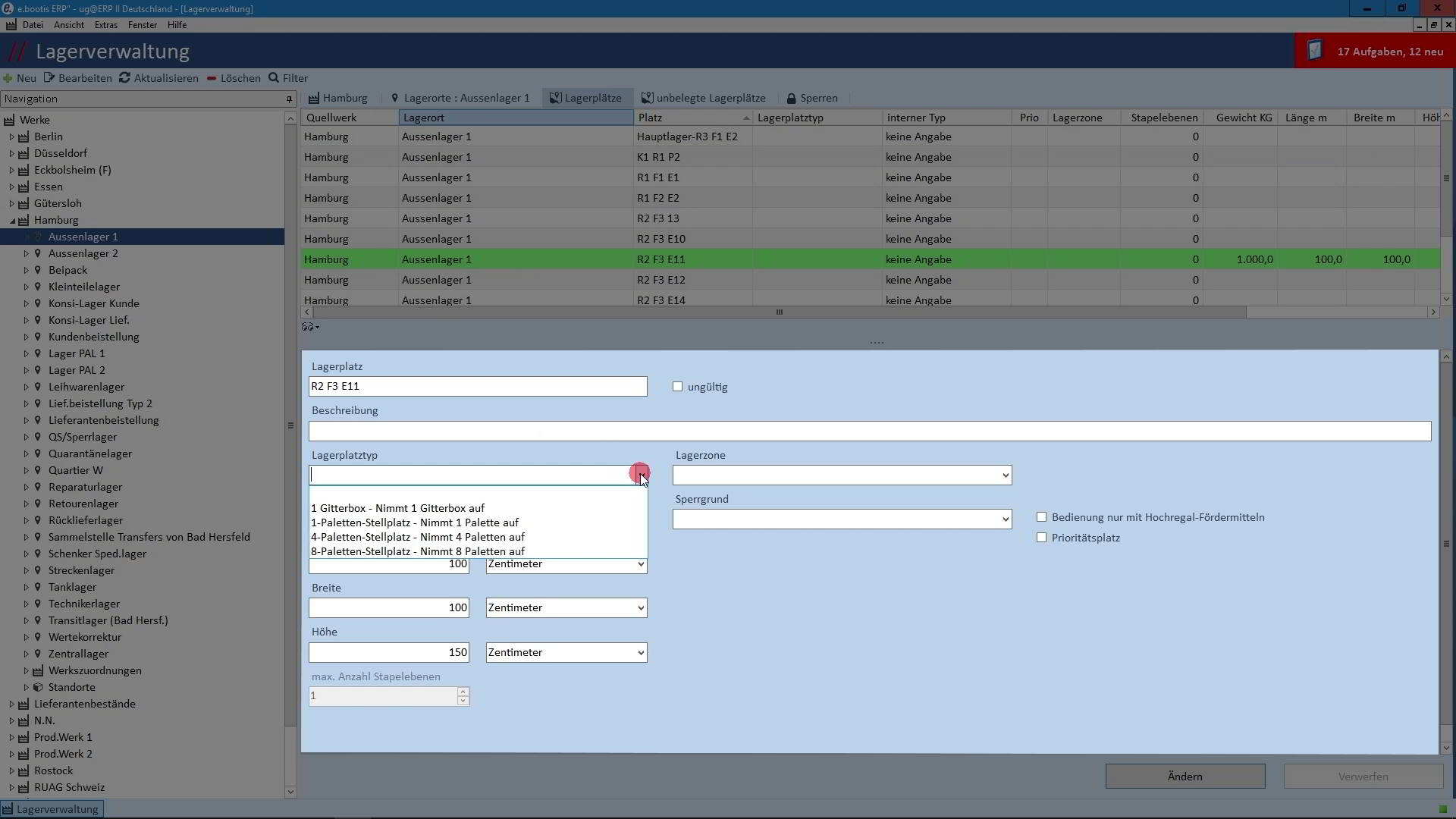The width and height of the screenshot is (1456, 819).
Task: Increase max. Anzahl Stapelebenen stepper
Action: click(x=463, y=692)
